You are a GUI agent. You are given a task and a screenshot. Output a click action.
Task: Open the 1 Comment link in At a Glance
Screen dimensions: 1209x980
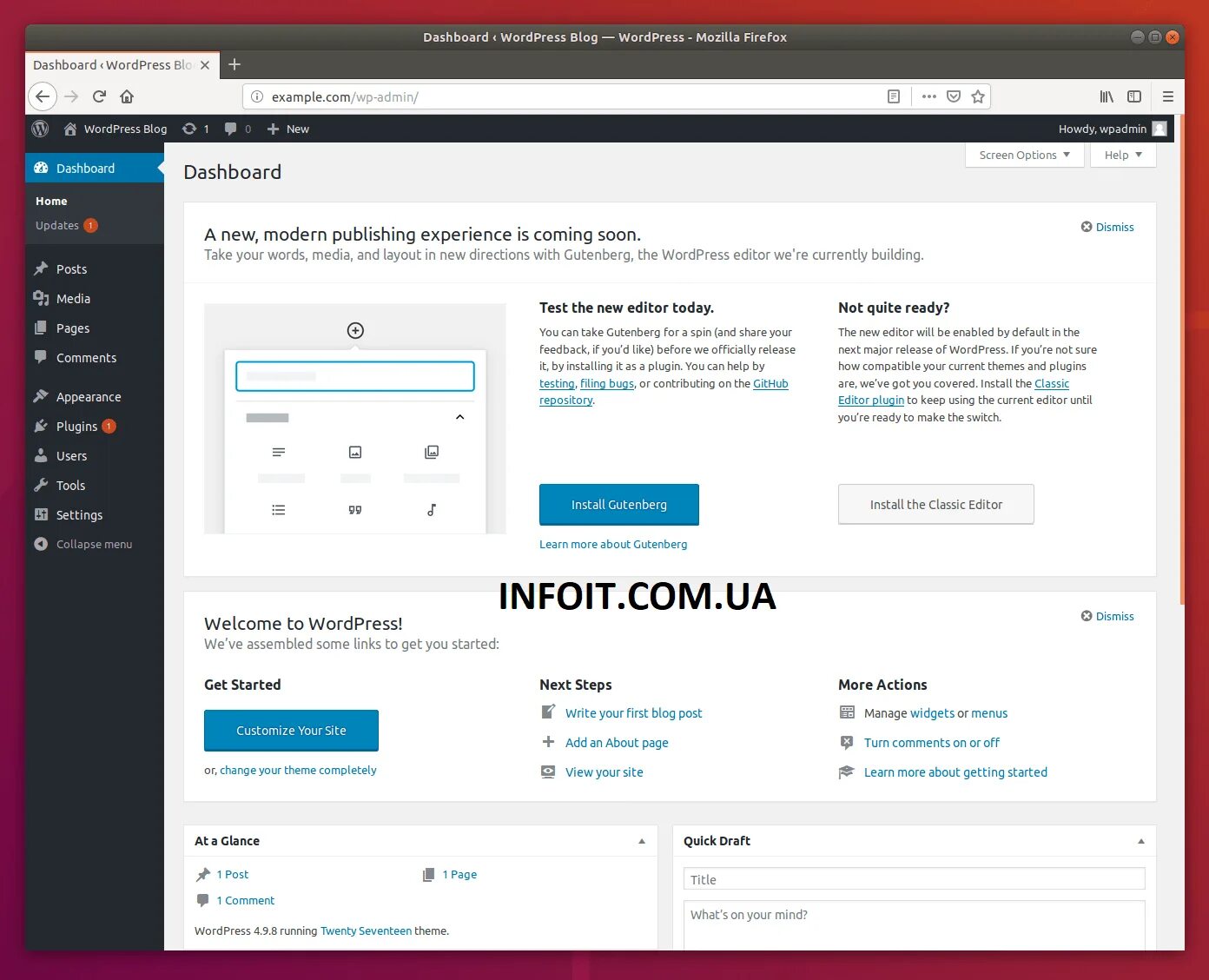pyautogui.click(x=246, y=900)
